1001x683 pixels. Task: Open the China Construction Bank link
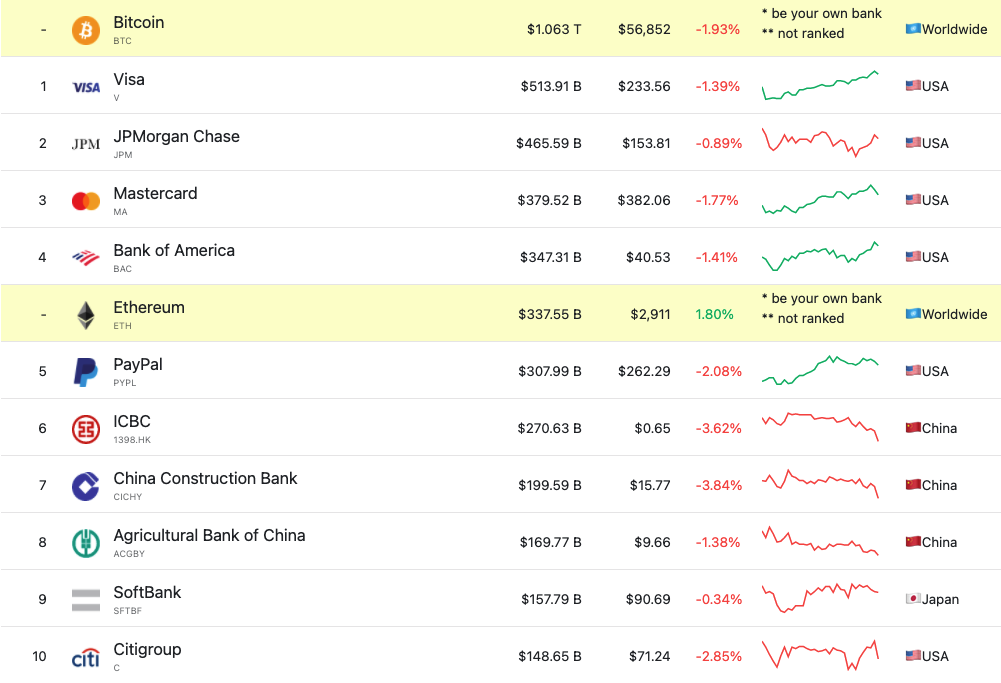(x=205, y=478)
